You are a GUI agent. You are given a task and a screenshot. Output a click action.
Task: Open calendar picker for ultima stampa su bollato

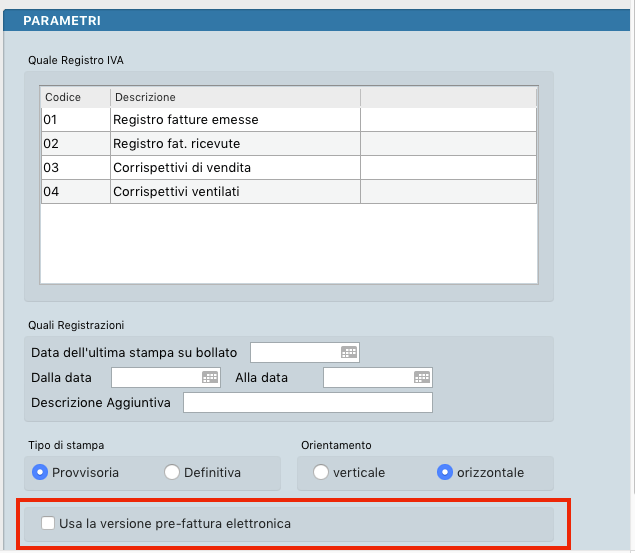pos(348,352)
